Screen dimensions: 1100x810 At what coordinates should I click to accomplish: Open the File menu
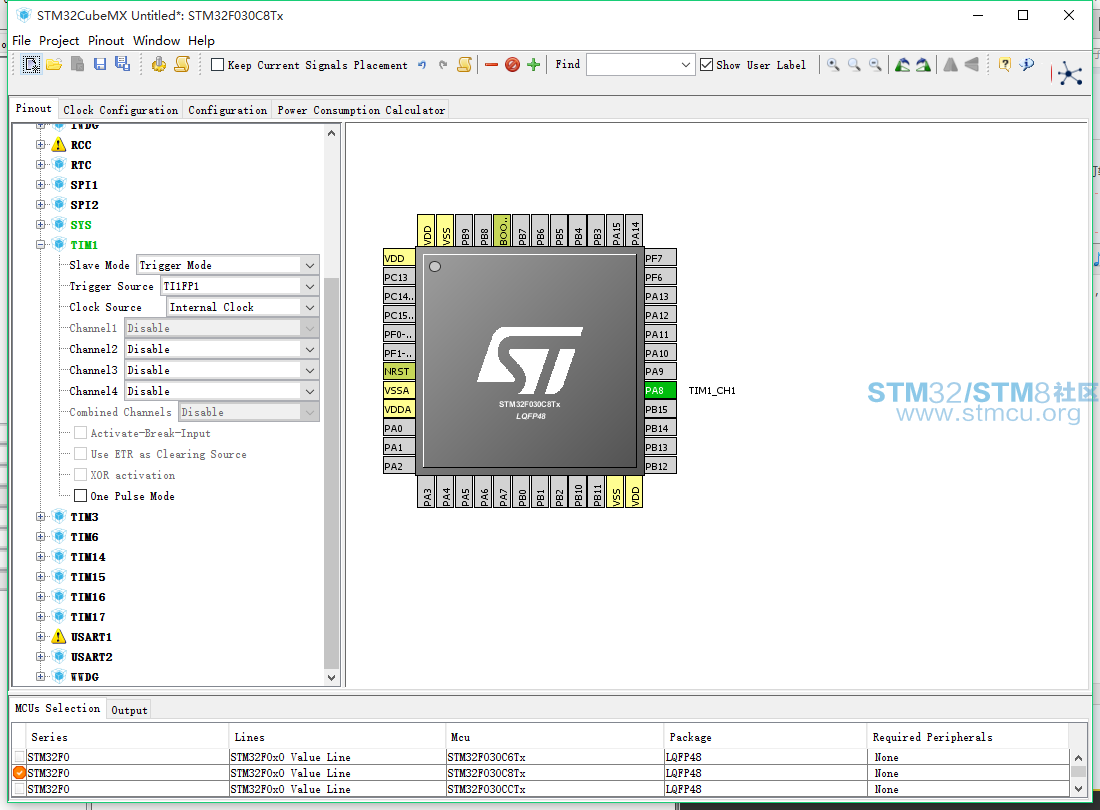[x=21, y=41]
